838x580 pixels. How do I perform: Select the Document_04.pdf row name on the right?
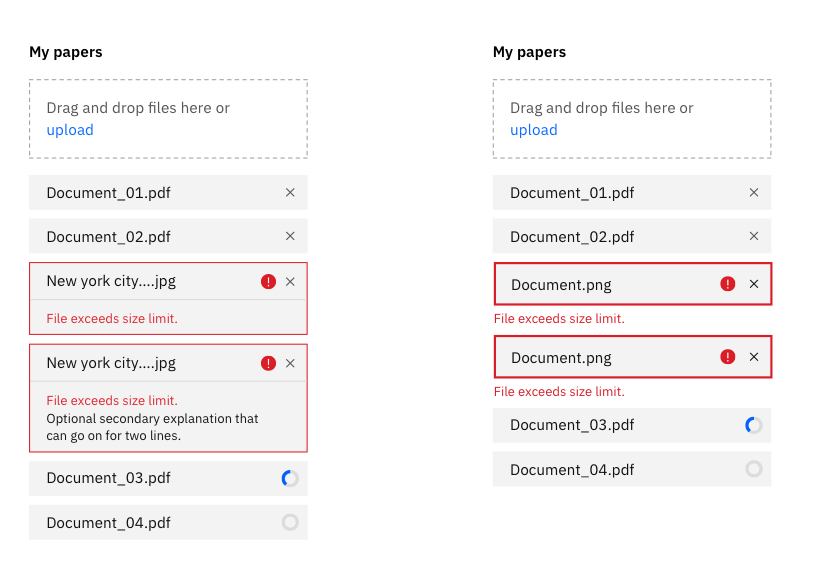(x=572, y=470)
